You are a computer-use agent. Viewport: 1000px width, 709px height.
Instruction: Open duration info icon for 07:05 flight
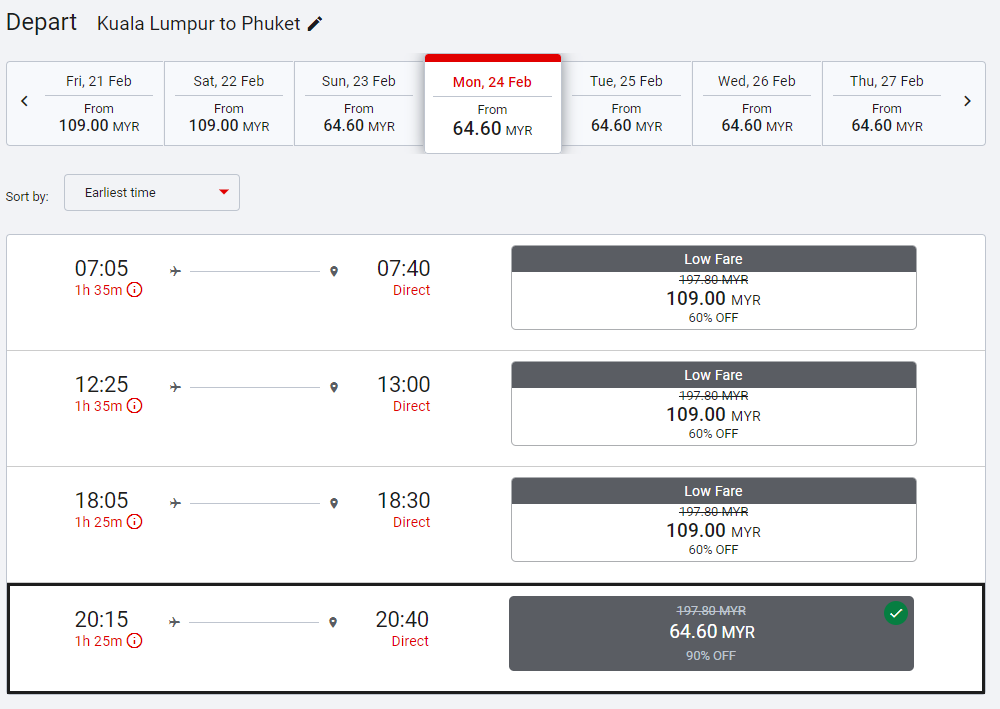pyautogui.click(x=134, y=290)
